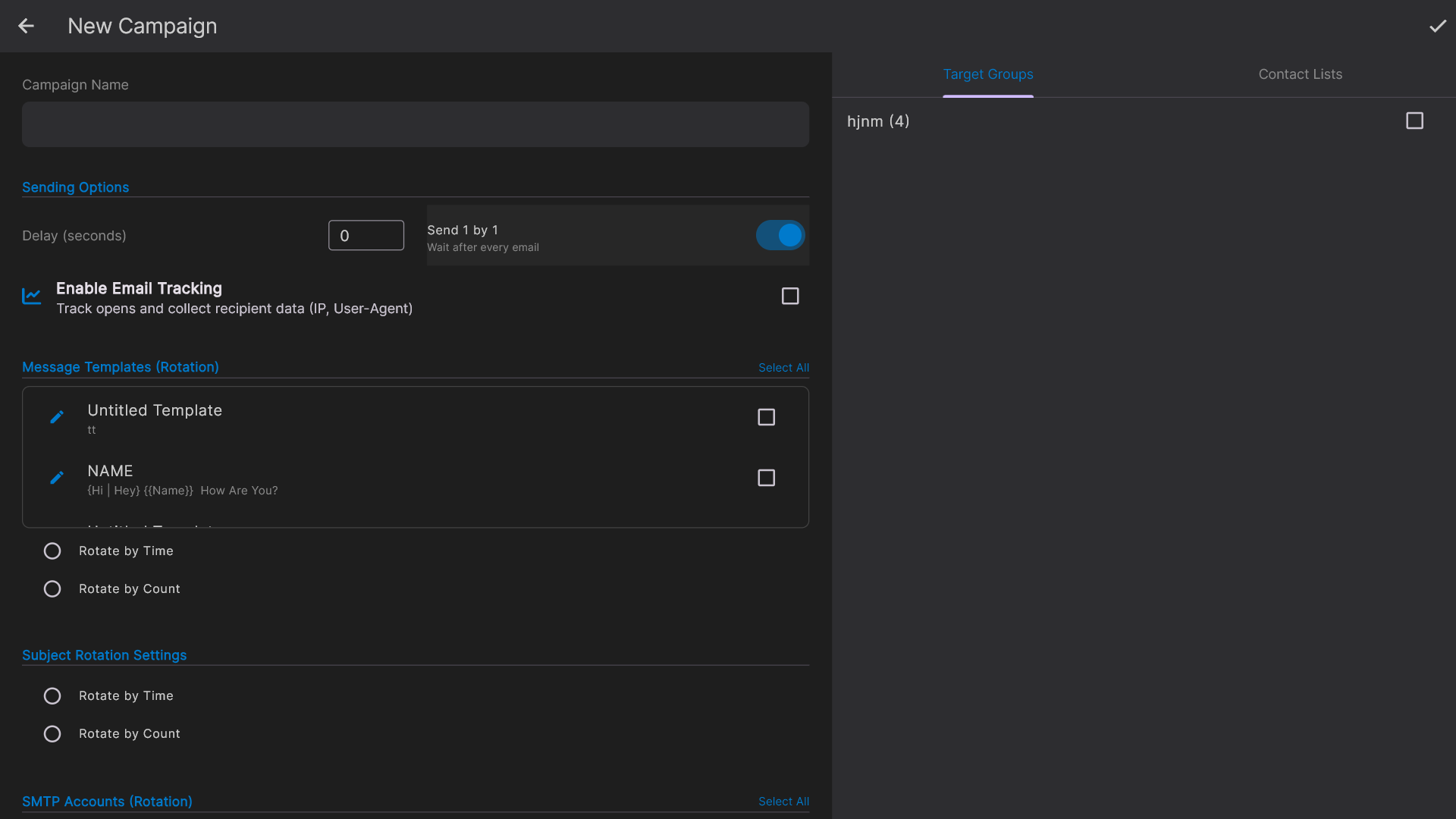The width and height of the screenshot is (1456, 819).
Task: Go back using the arrow icon
Action: pos(27,26)
